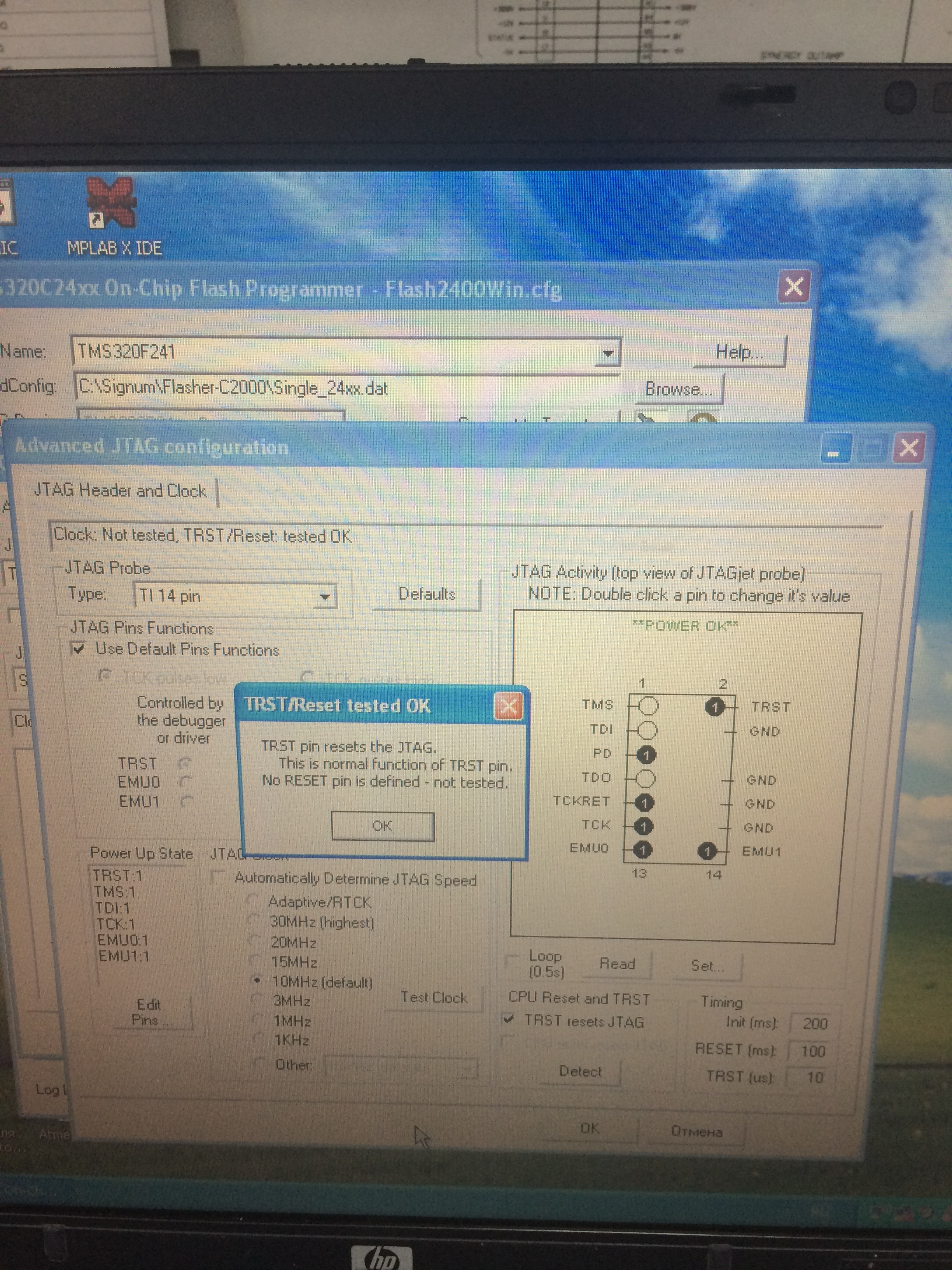Open the JTAG Probe Type dropdown

325,596
